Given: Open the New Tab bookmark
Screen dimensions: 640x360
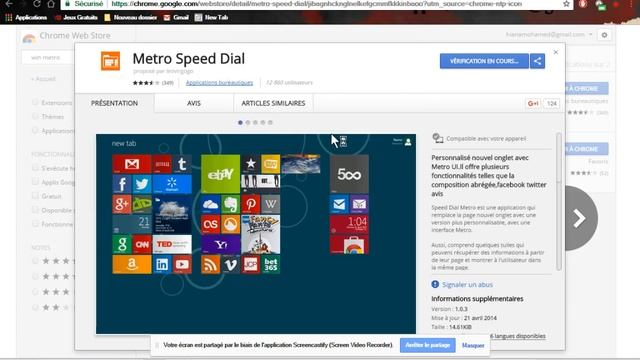Looking at the screenshot, I should tap(211, 18).
